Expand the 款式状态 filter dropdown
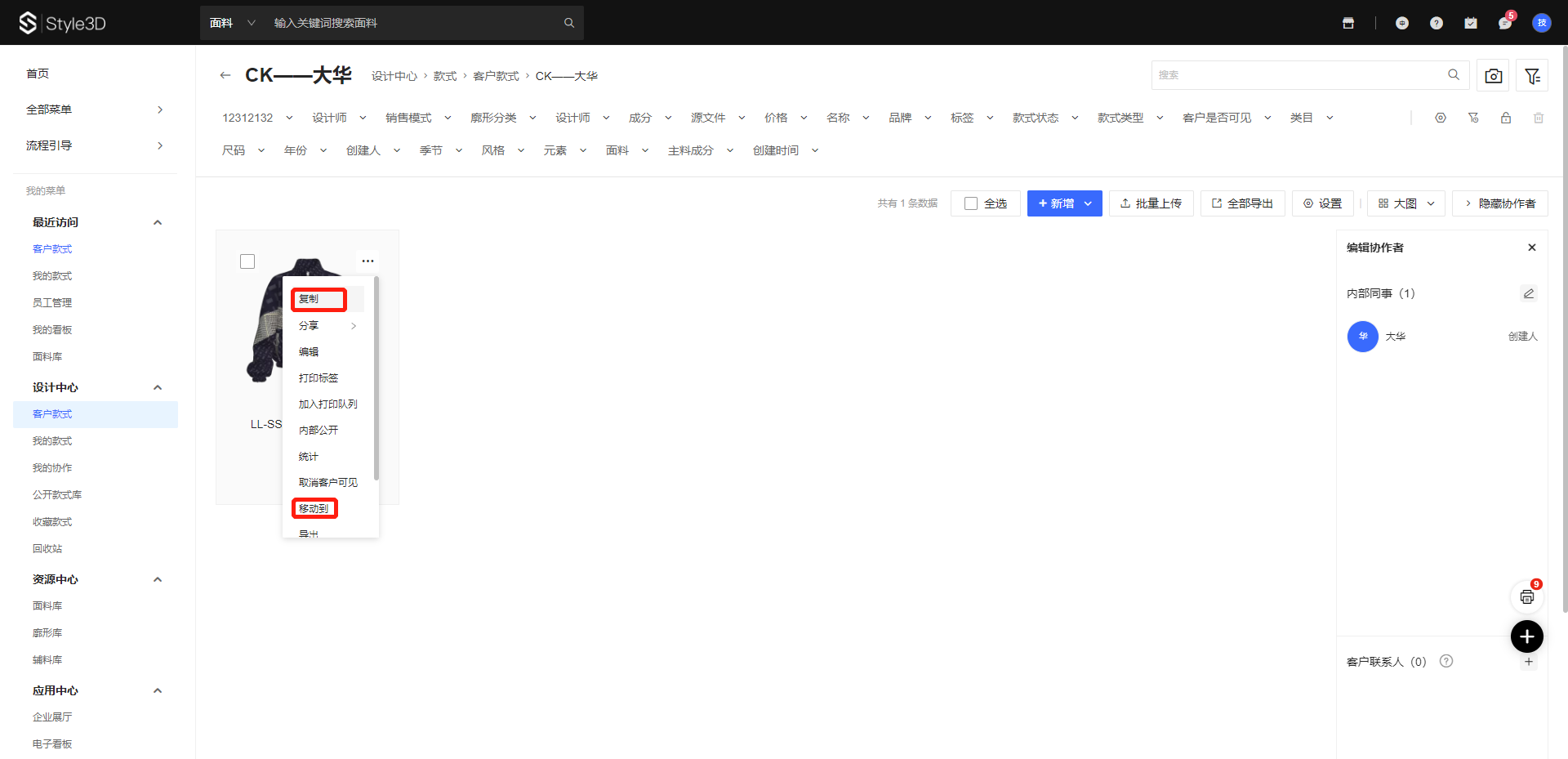 [1045, 118]
